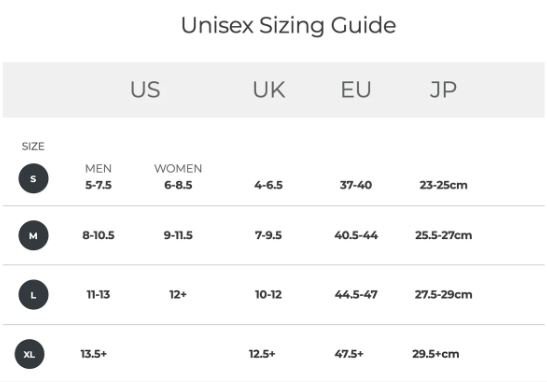Click the WOMEN label under US
The image size is (547, 382).
tap(178, 168)
